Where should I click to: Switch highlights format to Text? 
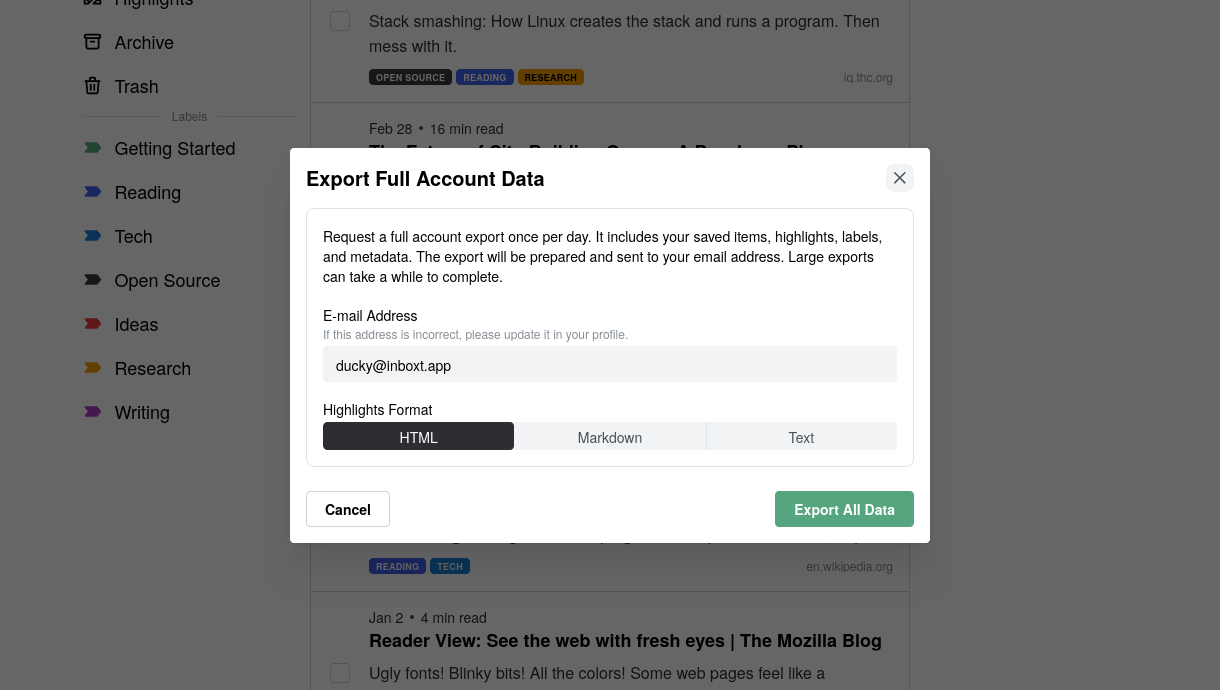800,436
